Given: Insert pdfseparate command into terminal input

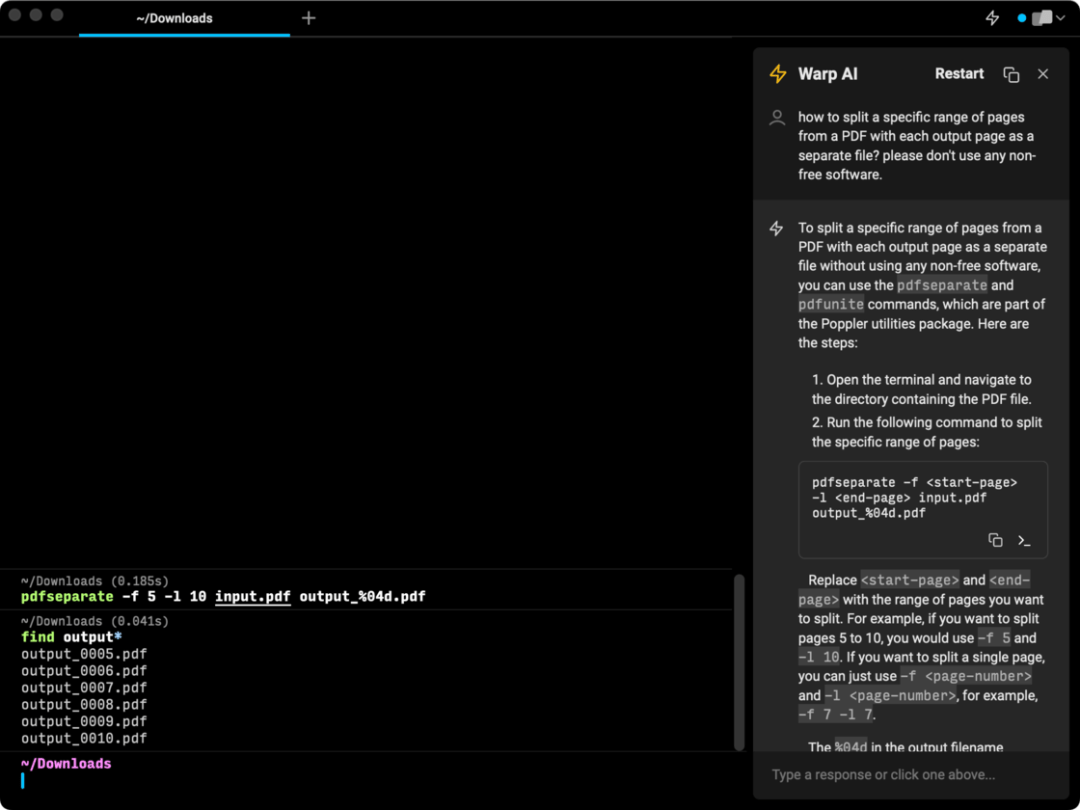Looking at the screenshot, I should tap(1024, 541).
